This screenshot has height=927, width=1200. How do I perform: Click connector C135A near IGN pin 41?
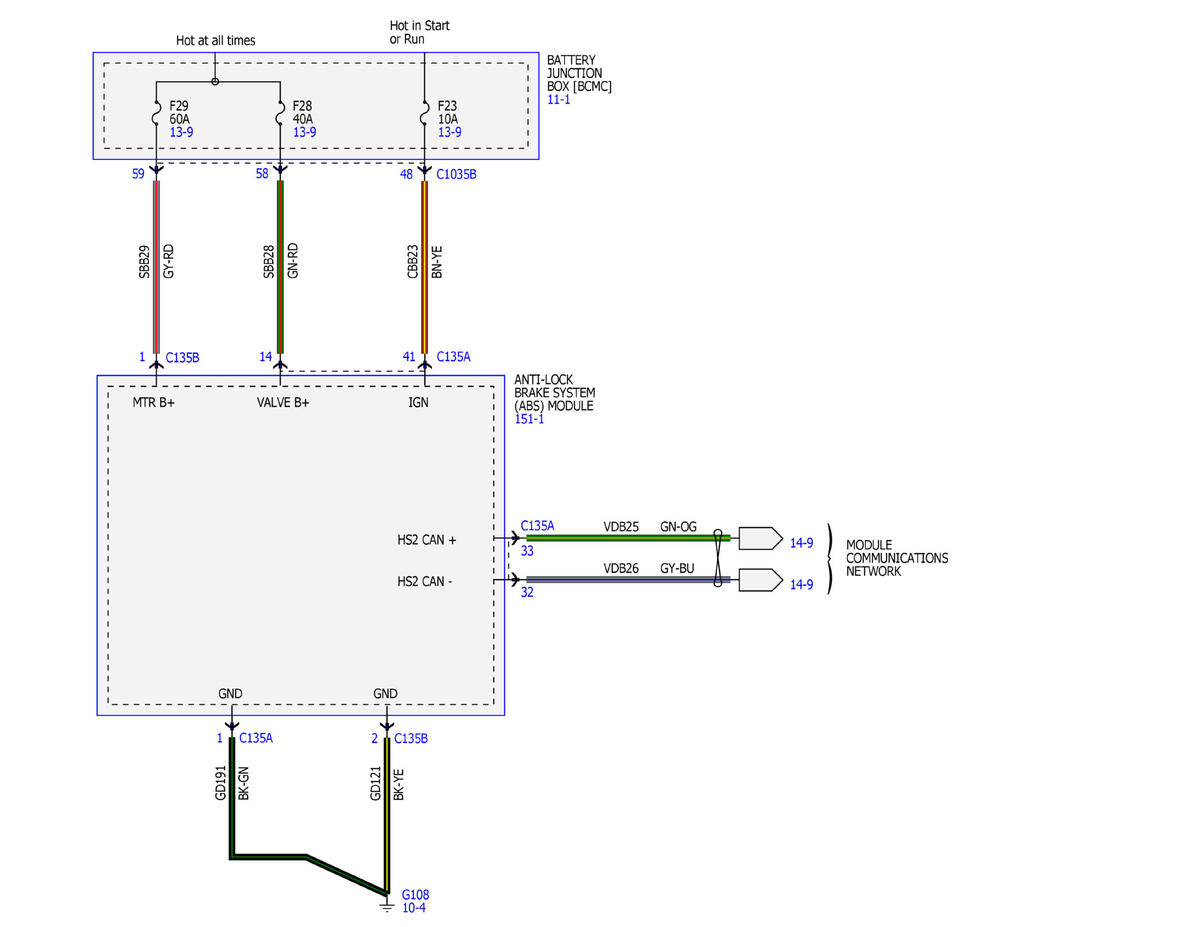(x=453, y=356)
